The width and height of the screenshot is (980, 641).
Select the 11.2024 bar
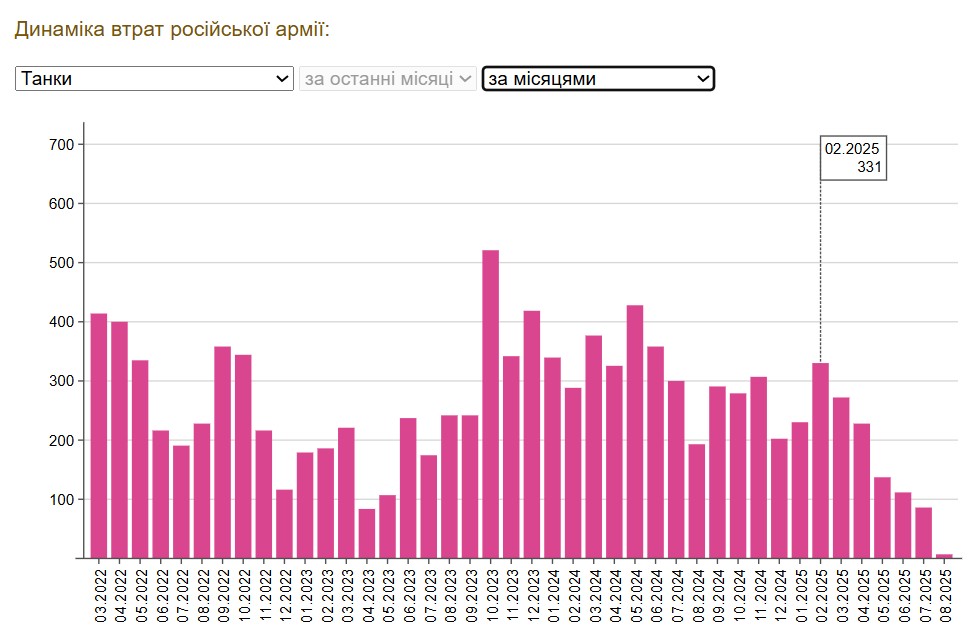(x=758, y=467)
